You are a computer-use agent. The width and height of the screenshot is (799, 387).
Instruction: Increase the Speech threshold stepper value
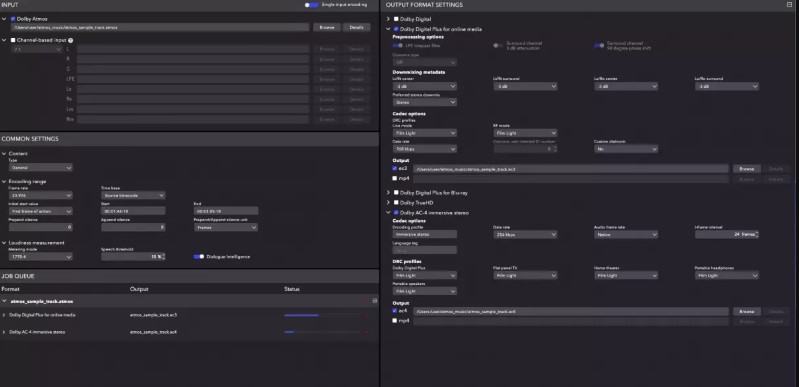tap(163, 254)
